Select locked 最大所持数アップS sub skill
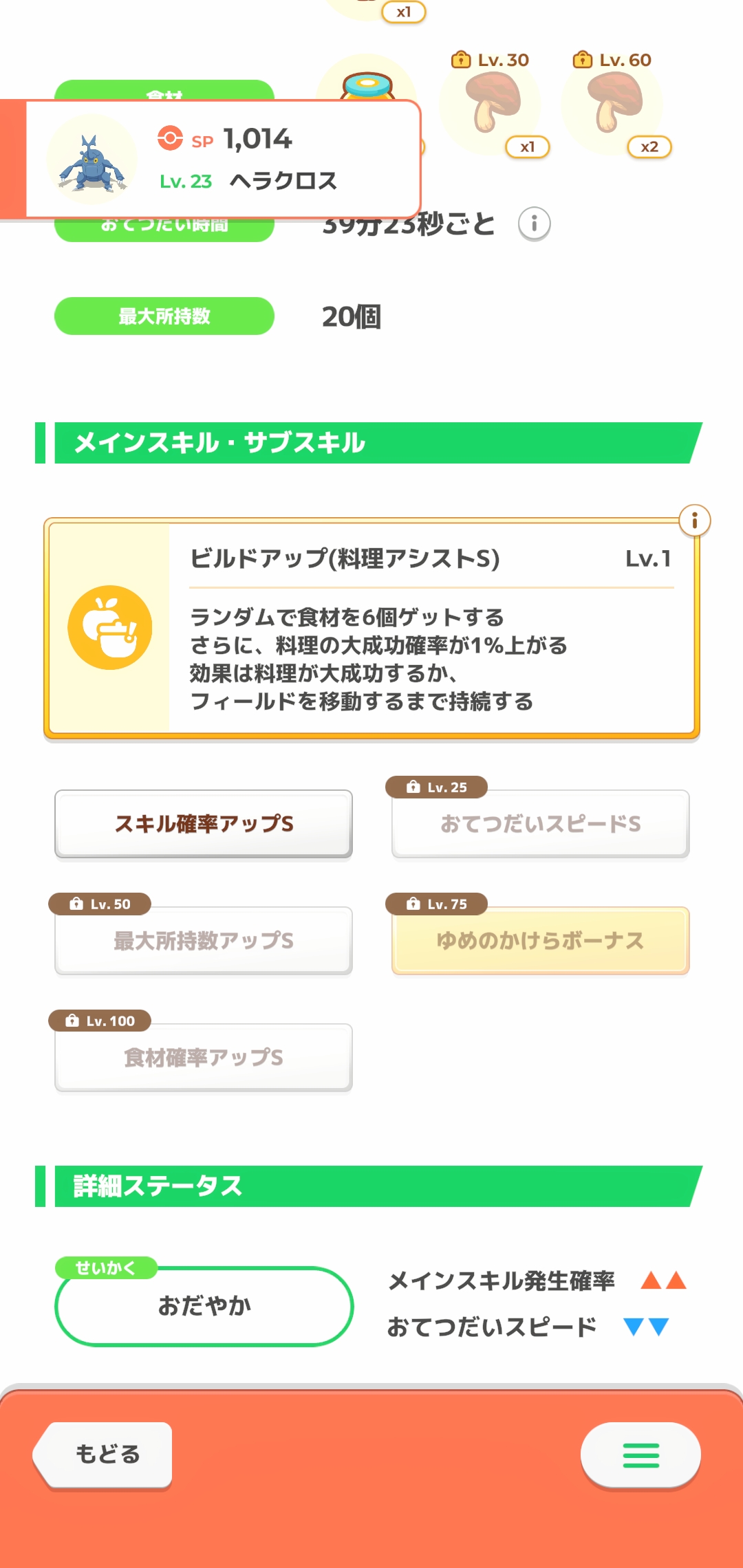Image resolution: width=743 pixels, height=1568 pixels. (x=204, y=940)
